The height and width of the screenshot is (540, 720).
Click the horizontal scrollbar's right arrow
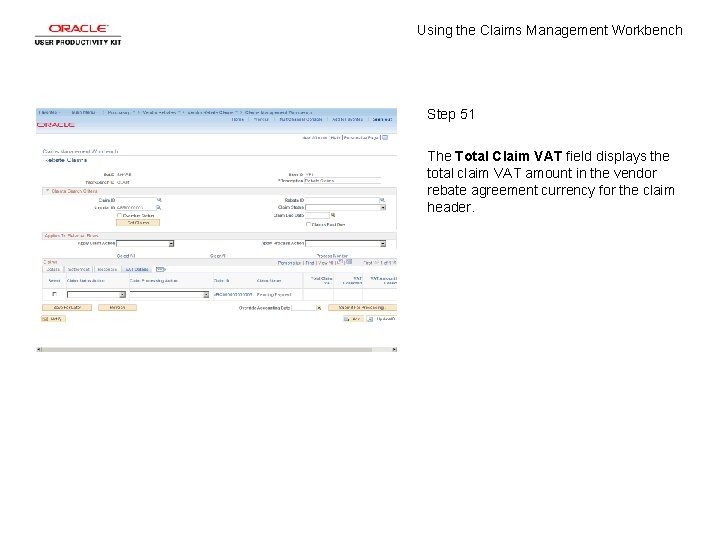(394, 349)
